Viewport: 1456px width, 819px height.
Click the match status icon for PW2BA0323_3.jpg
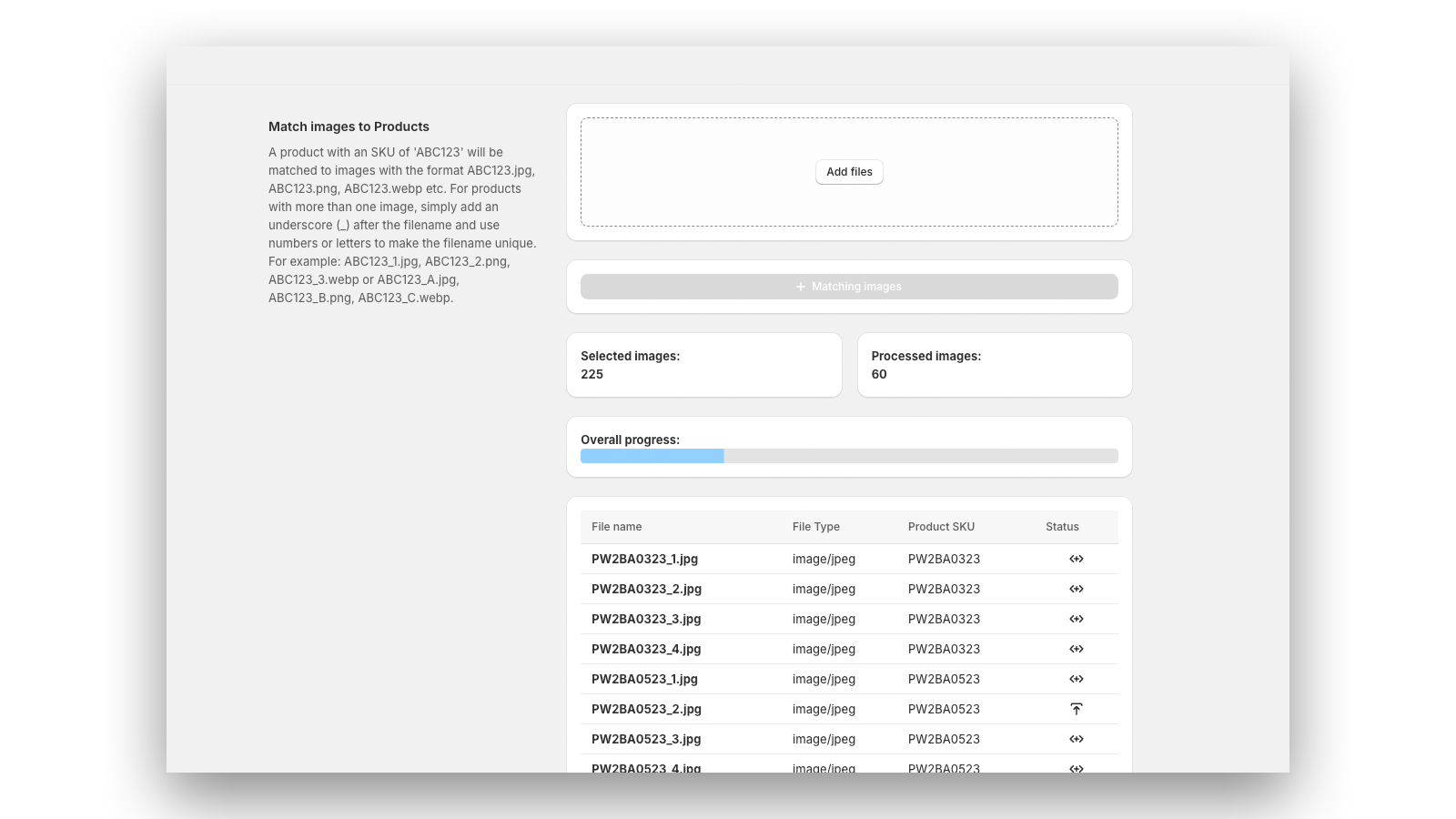pos(1077,618)
